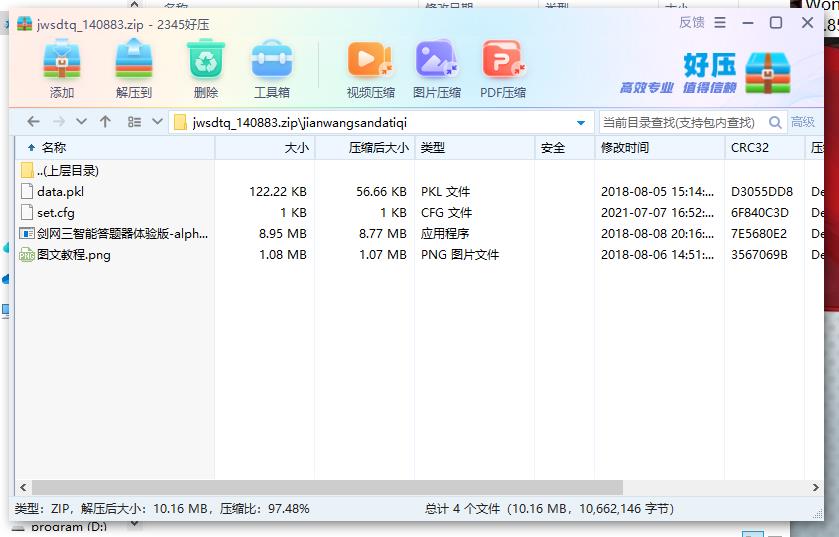
Task: Sort by 压缩后大小 column header
Action: (x=365, y=148)
